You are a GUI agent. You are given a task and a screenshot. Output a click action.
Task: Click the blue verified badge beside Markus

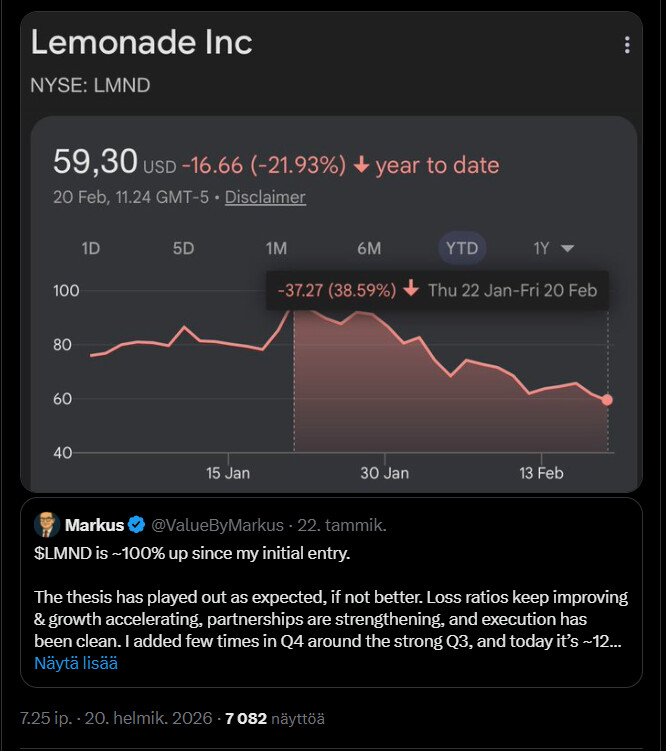tap(135, 525)
